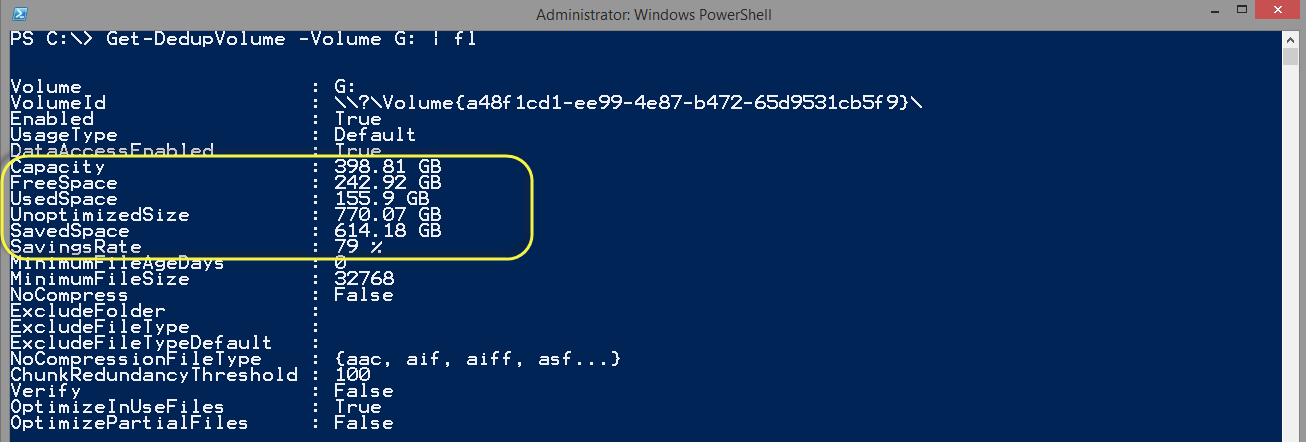Click the ChunkRedundancyThreshold value 100
The width and height of the screenshot is (1306, 442).
(352, 375)
